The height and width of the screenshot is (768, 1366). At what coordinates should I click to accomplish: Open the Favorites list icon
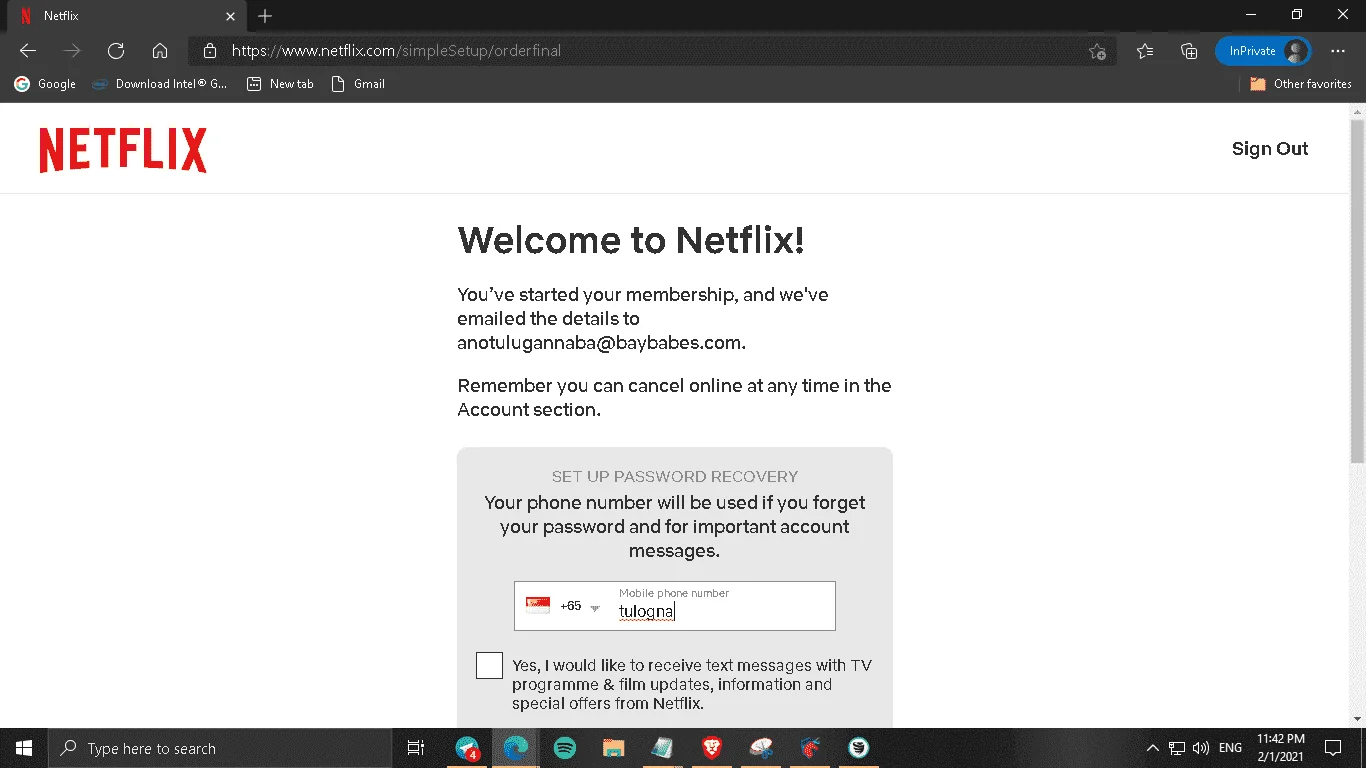click(x=1145, y=51)
